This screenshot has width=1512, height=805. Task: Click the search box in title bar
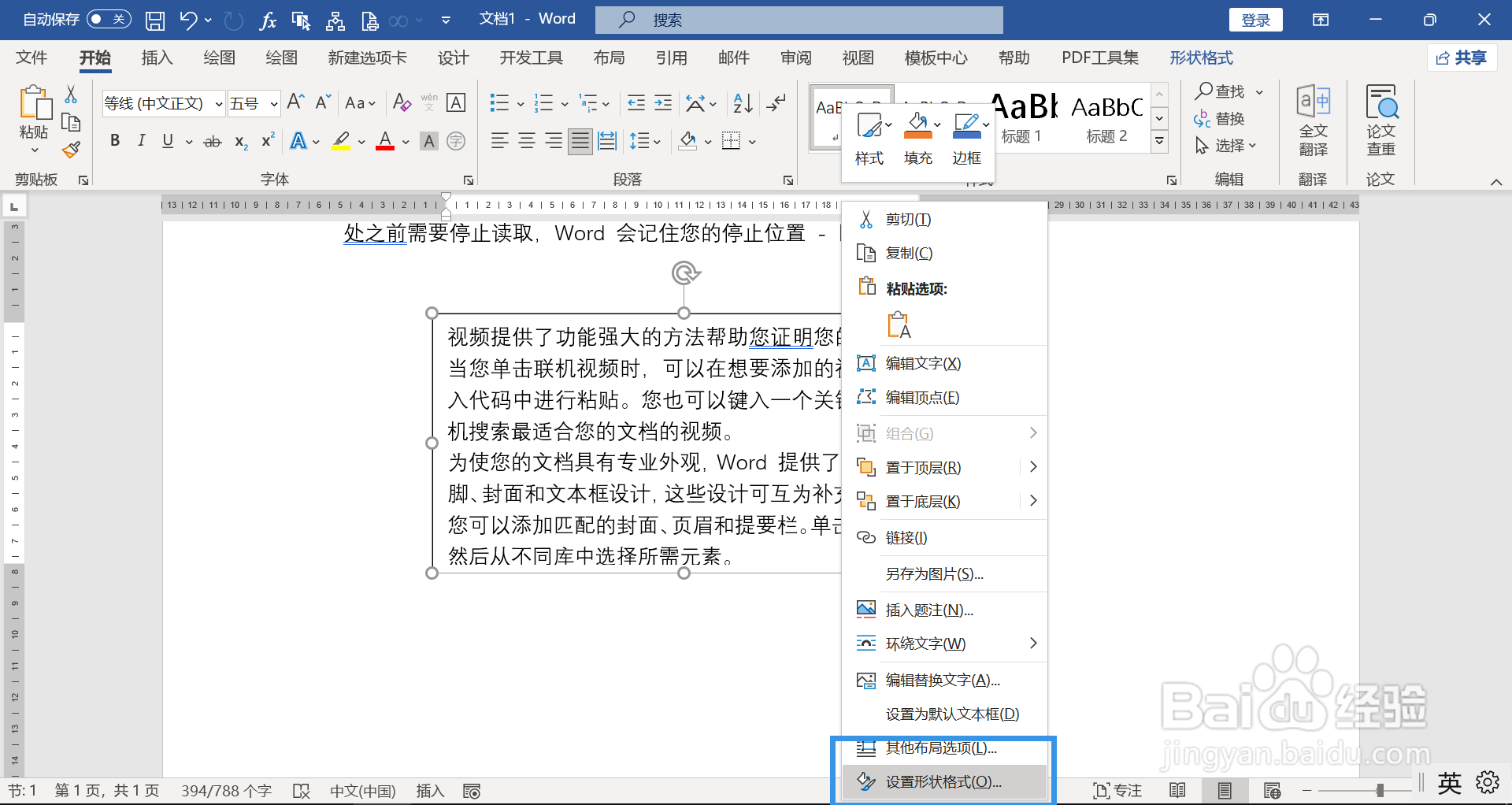[799, 20]
